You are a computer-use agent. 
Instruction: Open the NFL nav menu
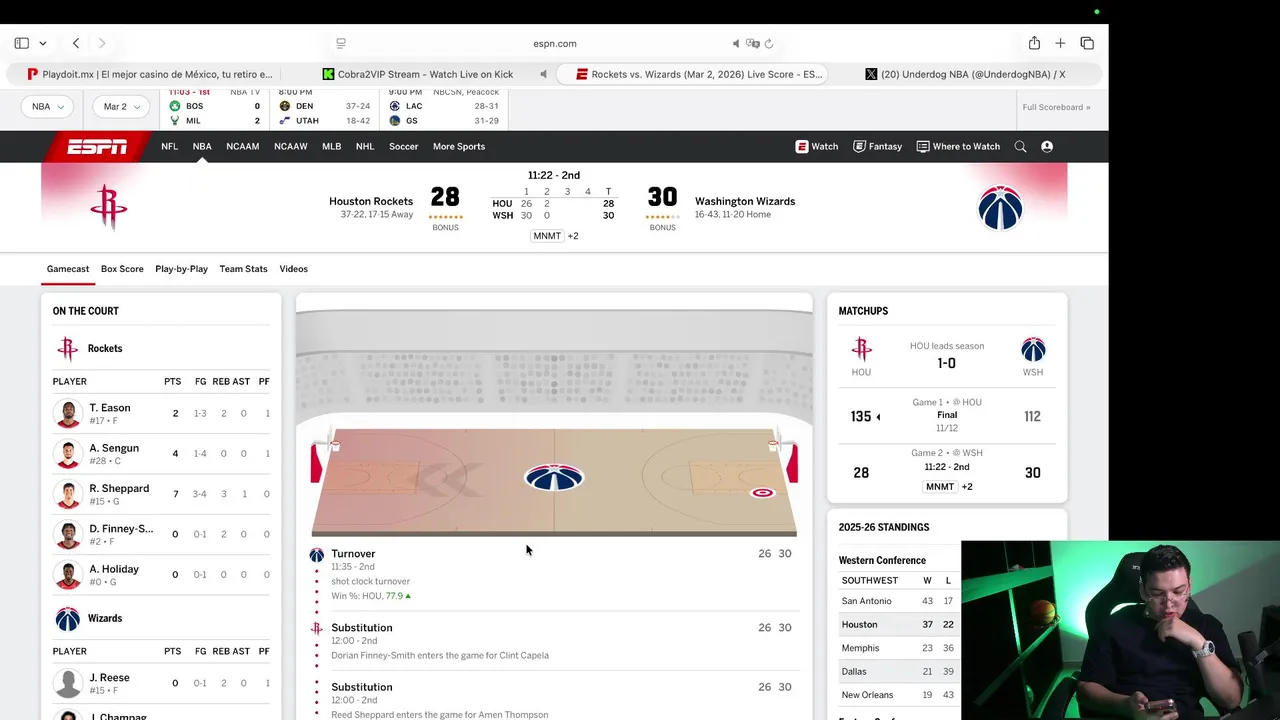tap(170, 146)
